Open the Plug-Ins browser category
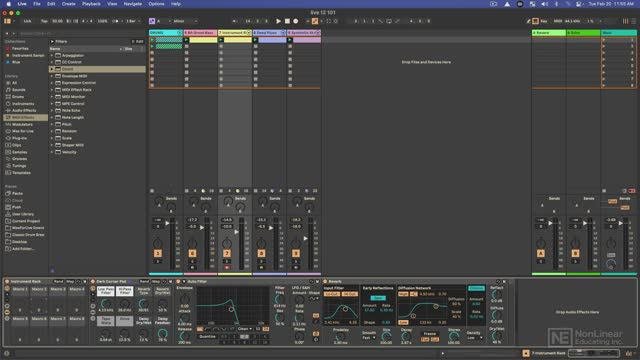Screen dimensions: 640x360 pyautogui.click(x=19, y=138)
